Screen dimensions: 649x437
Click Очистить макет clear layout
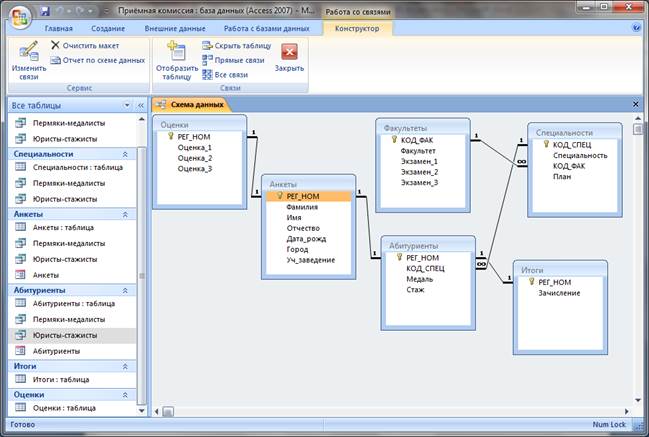pos(85,46)
